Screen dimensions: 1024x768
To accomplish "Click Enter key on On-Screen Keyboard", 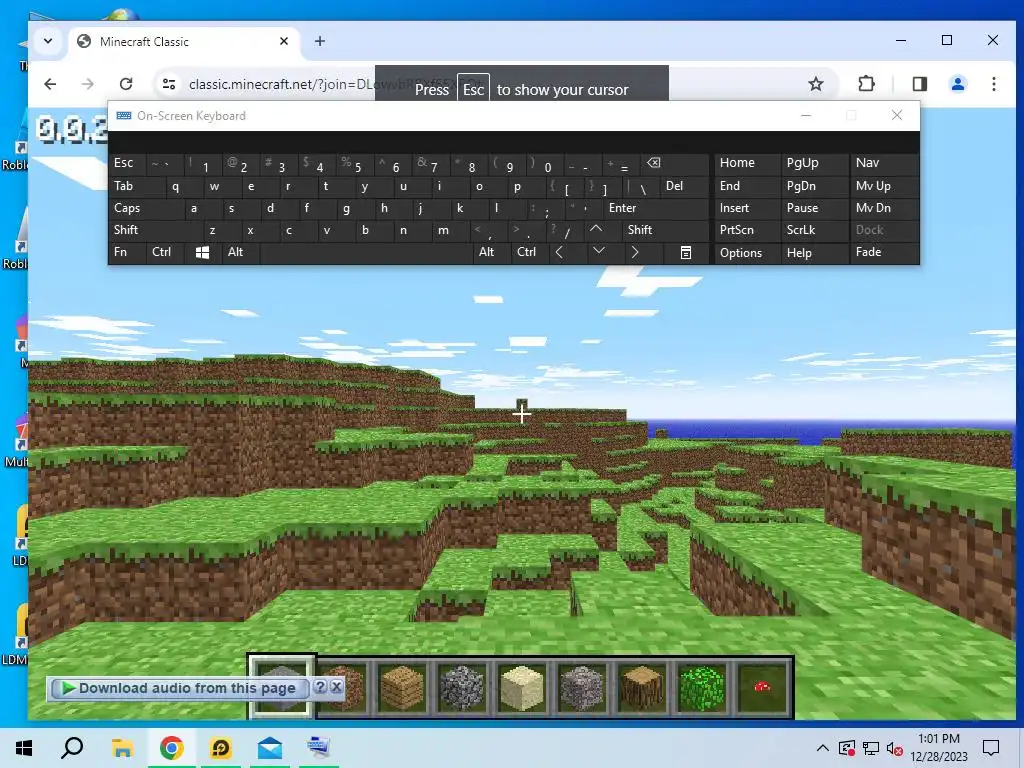I will click(656, 208).
